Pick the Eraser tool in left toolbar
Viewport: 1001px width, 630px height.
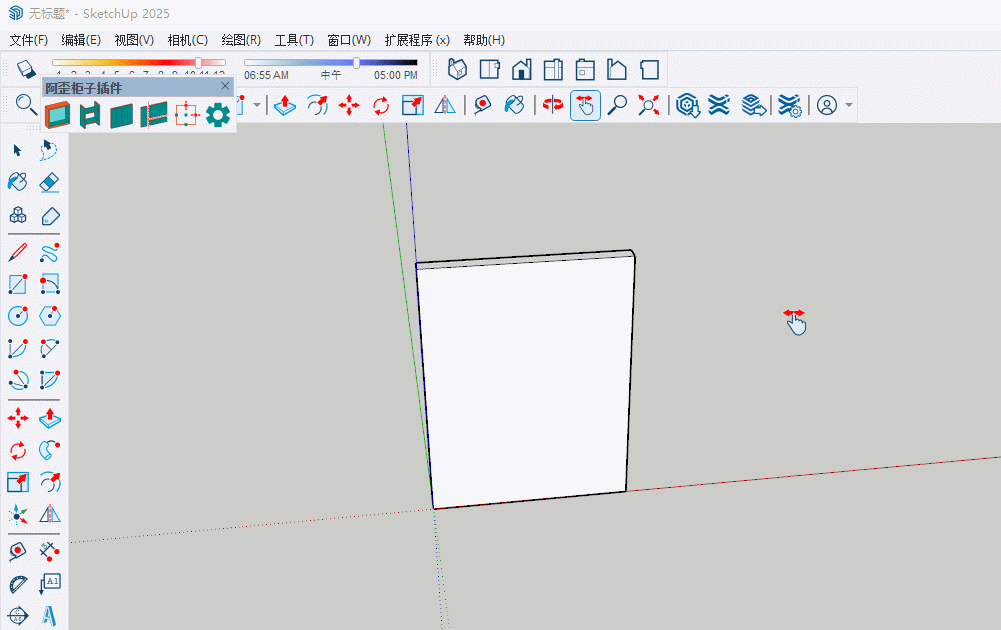(x=50, y=182)
